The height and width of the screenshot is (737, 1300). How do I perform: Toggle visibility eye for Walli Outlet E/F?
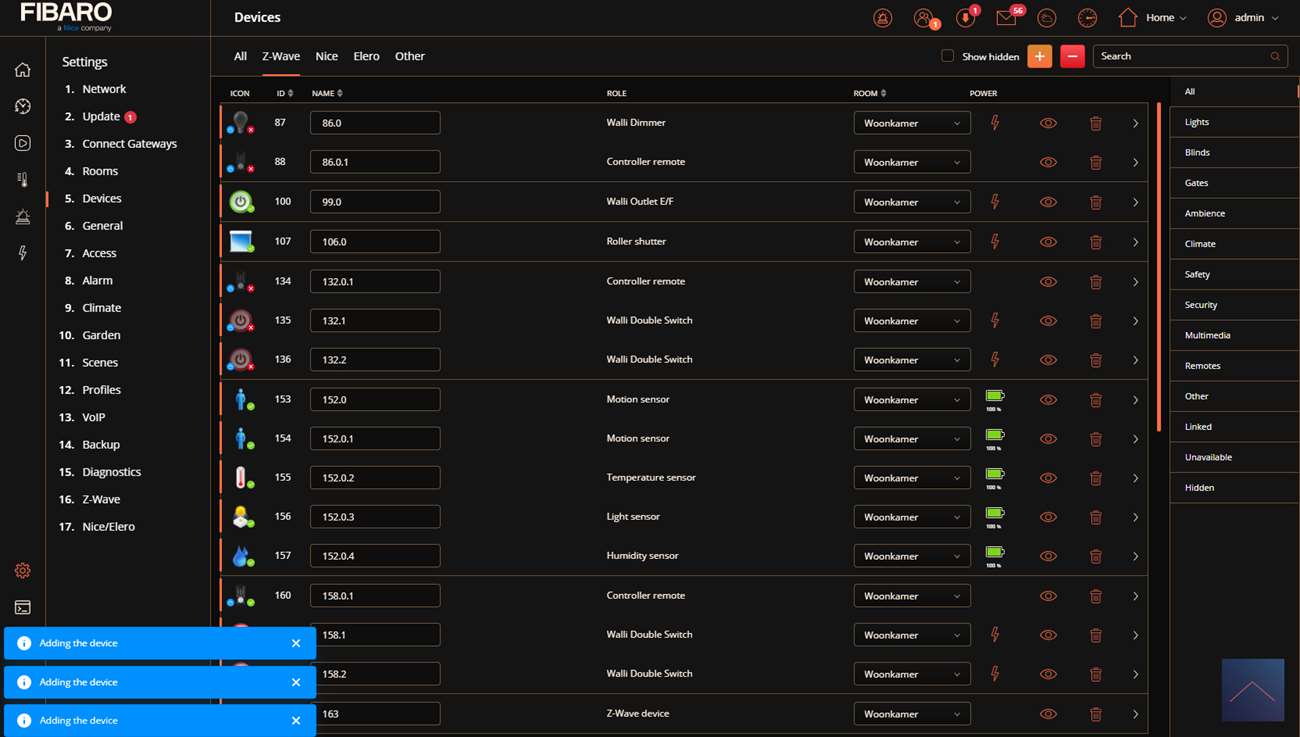[x=1048, y=202]
